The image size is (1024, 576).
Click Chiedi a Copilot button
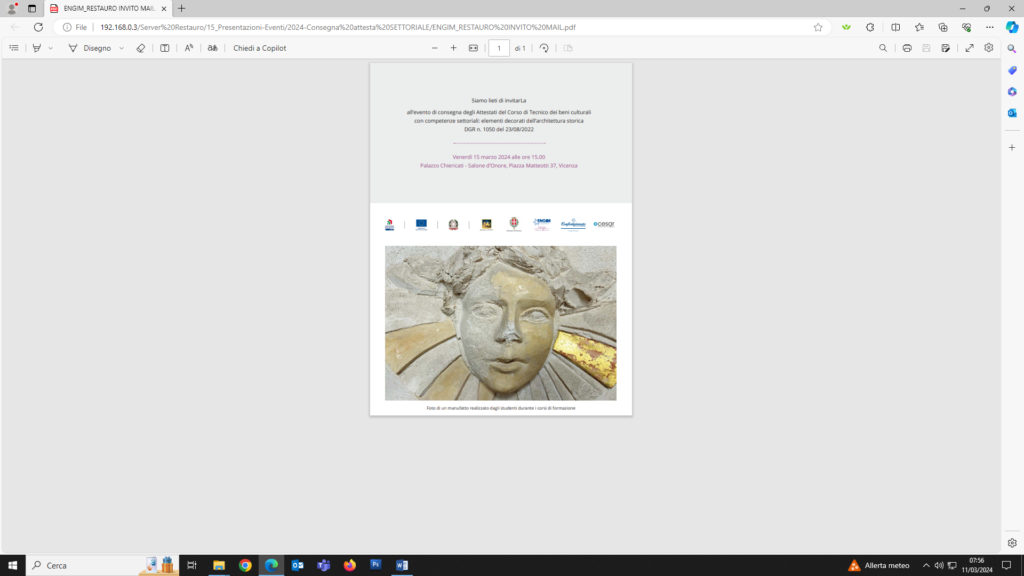(x=260, y=48)
